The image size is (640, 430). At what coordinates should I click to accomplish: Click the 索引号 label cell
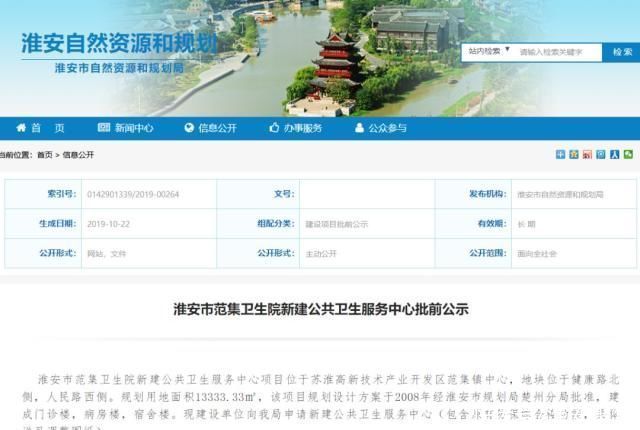tap(43, 194)
